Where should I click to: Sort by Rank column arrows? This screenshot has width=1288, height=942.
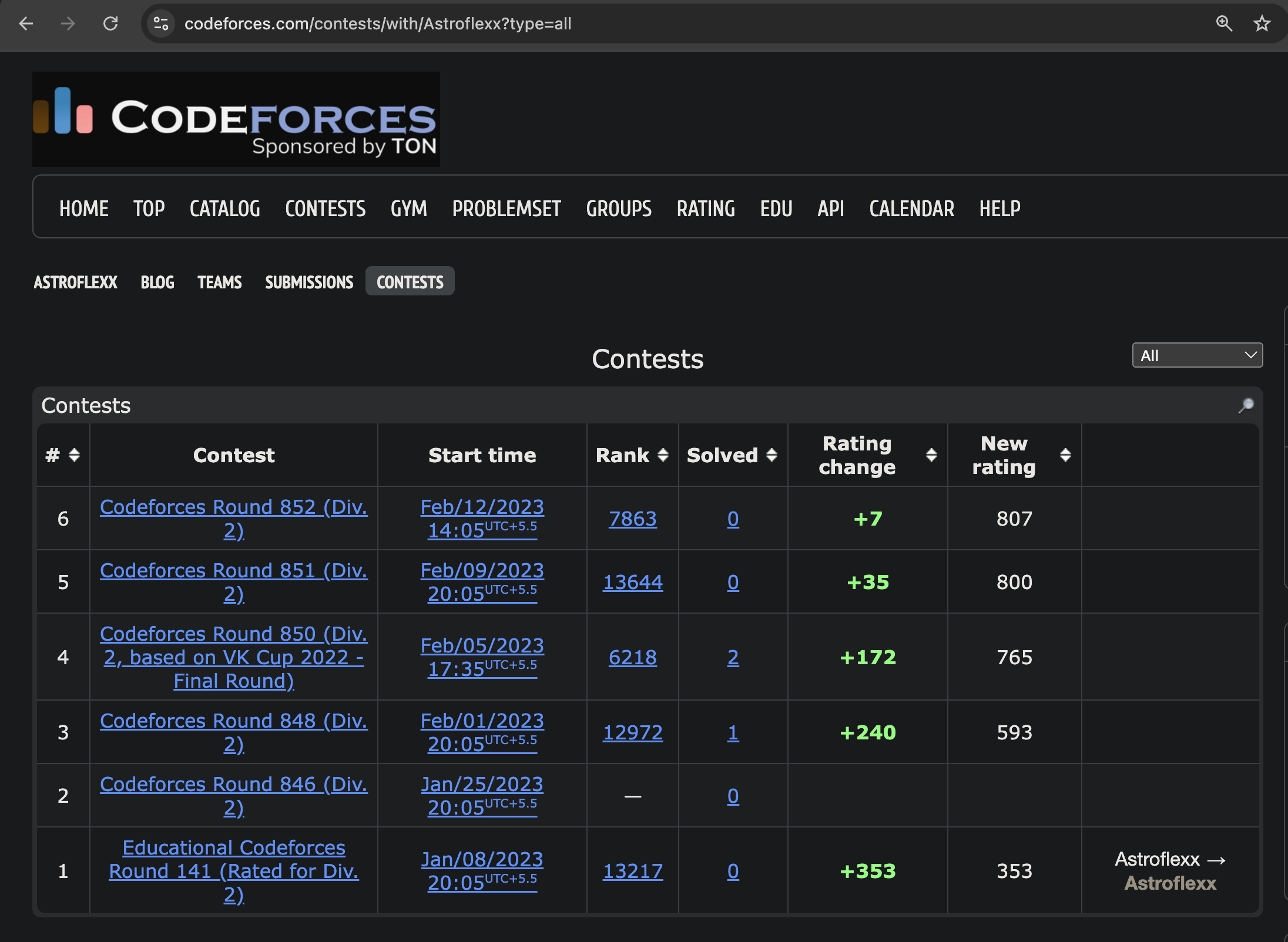click(x=663, y=455)
